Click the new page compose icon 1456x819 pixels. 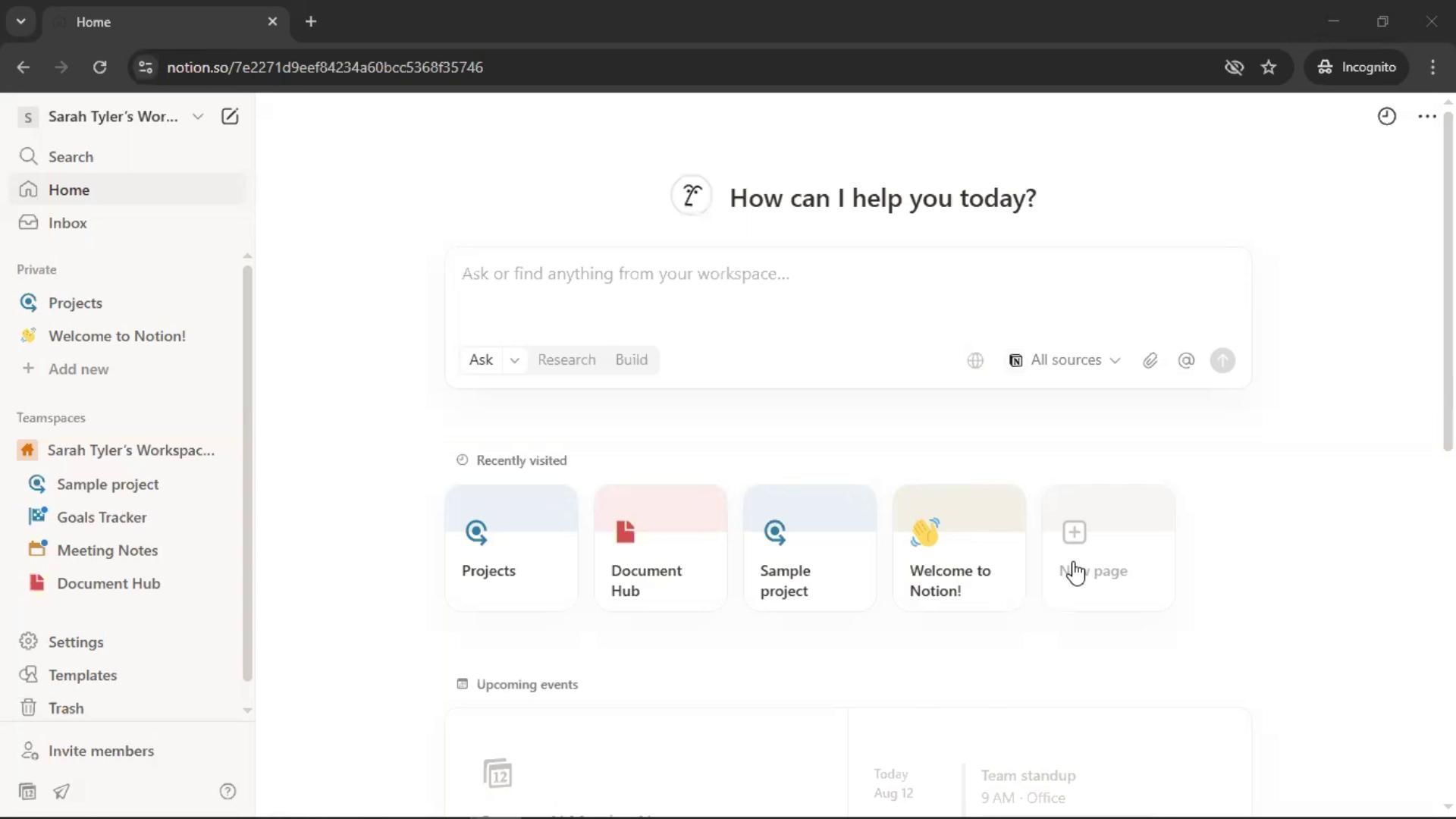click(x=230, y=116)
